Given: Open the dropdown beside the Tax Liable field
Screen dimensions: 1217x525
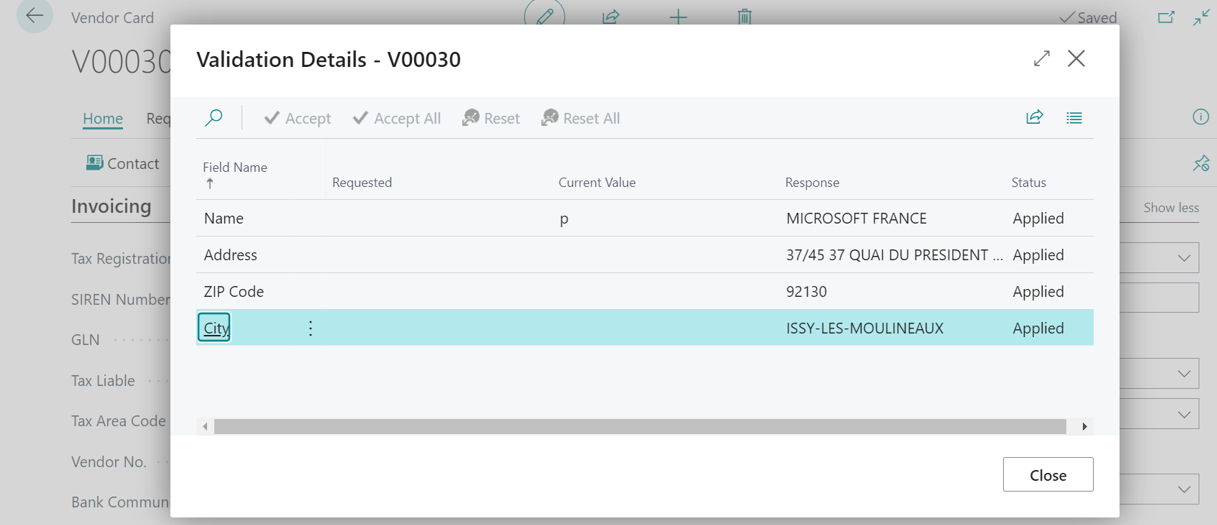Looking at the screenshot, I should pyautogui.click(x=1184, y=374).
